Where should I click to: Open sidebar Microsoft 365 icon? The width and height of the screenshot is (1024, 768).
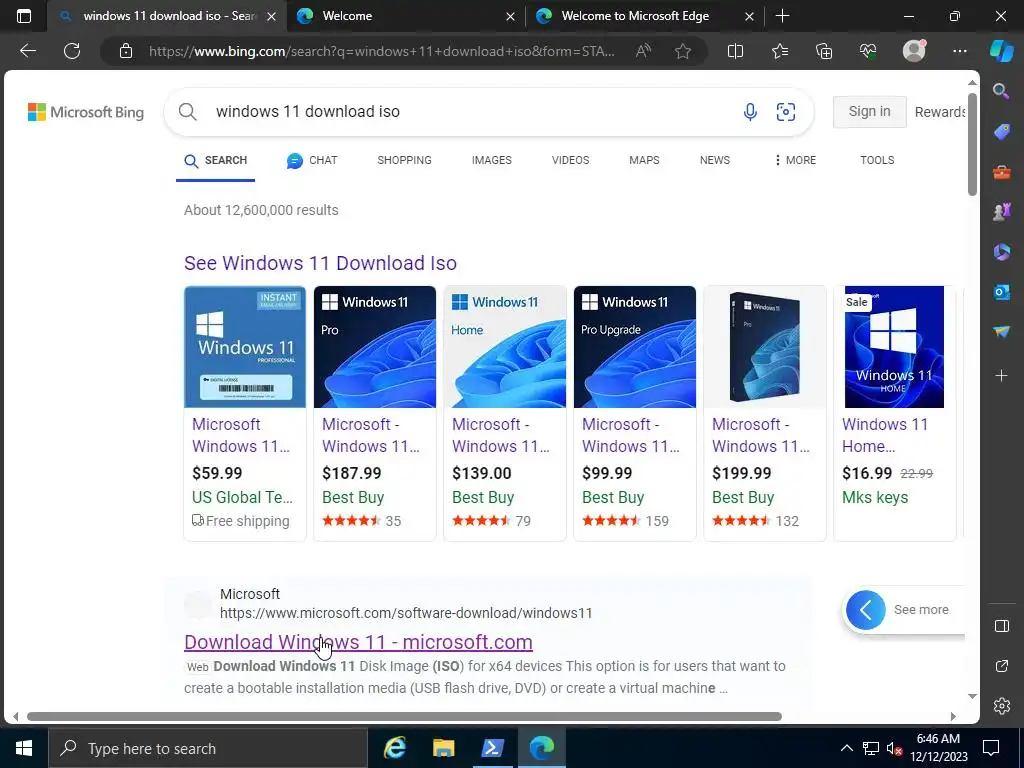[x=1002, y=252]
